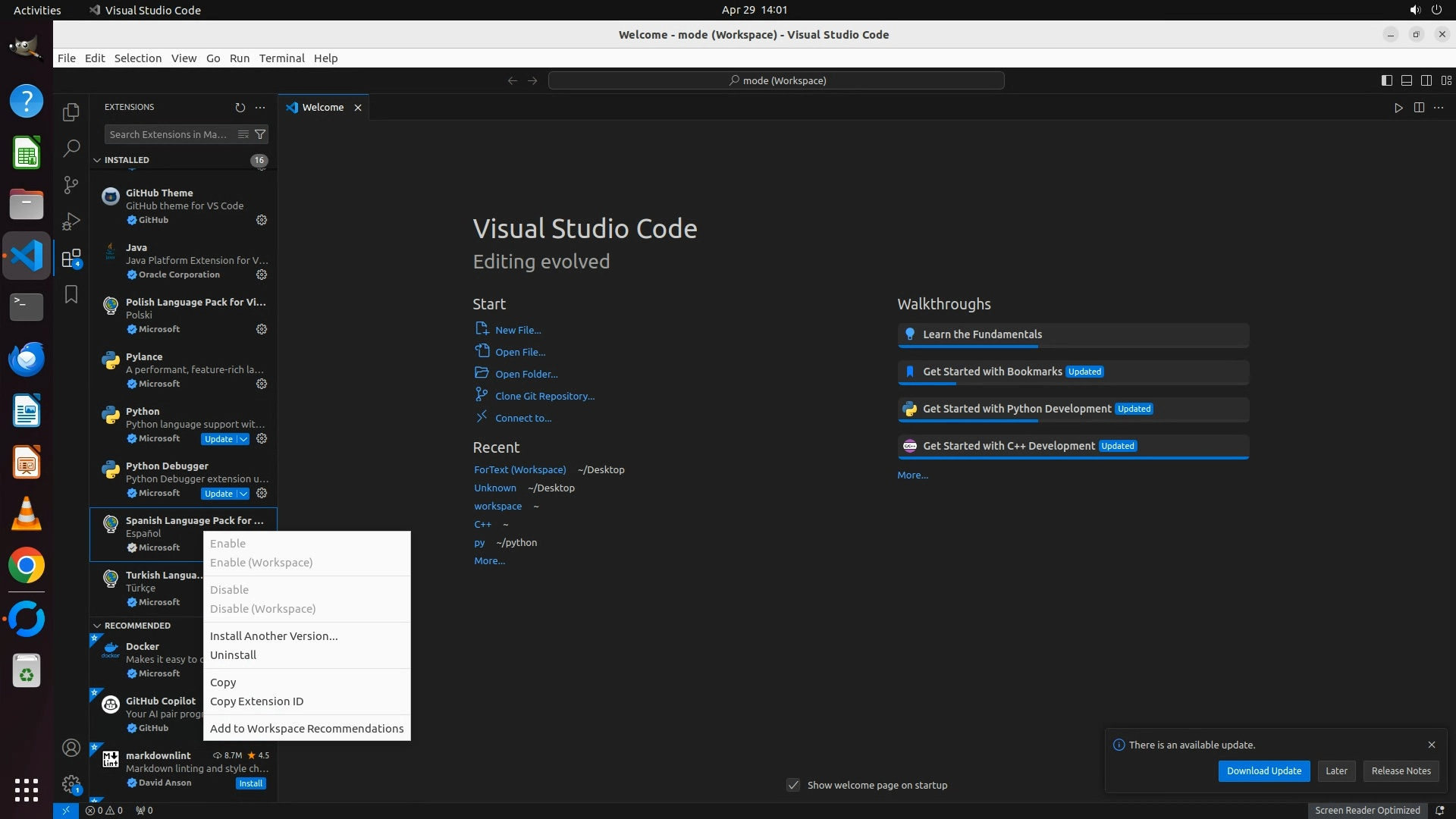Open Run and Debug view icon
The width and height of the screenshot is (1456, 819).
(71, 221)
